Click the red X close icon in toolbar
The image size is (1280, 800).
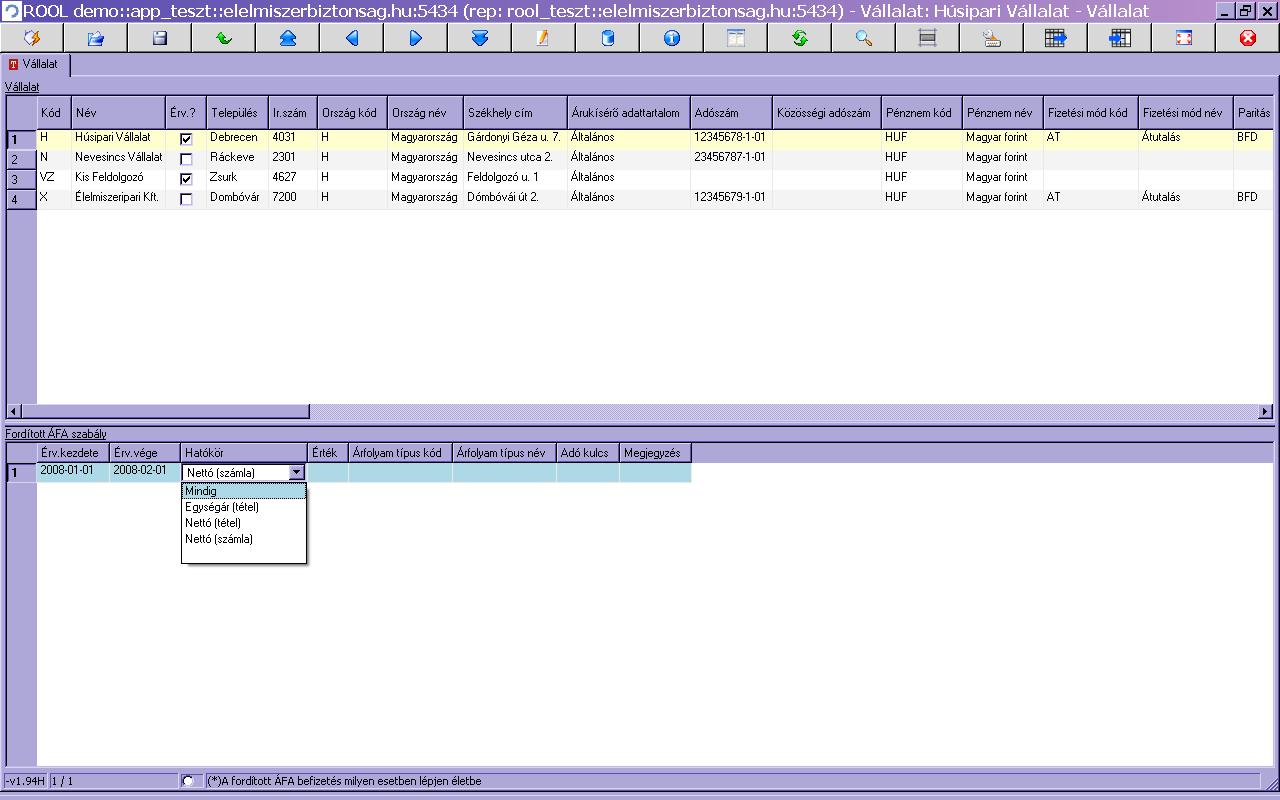(x=1247, y=38)
